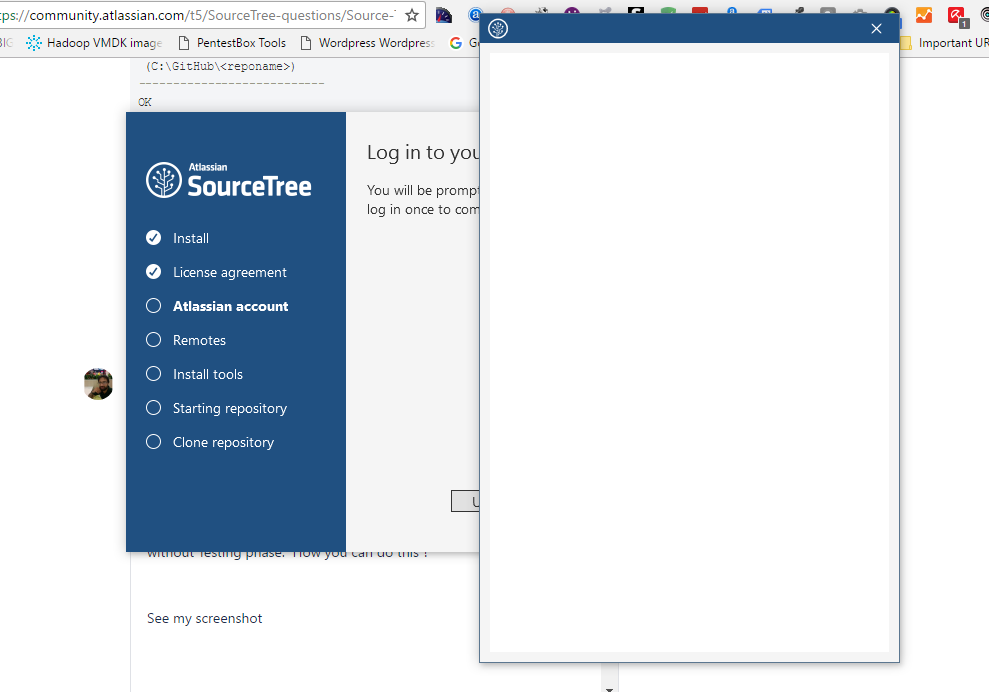
Task: Open the Hadoop VMDK image bookmark
Action: pyautogui.click(x=94, y=43)
